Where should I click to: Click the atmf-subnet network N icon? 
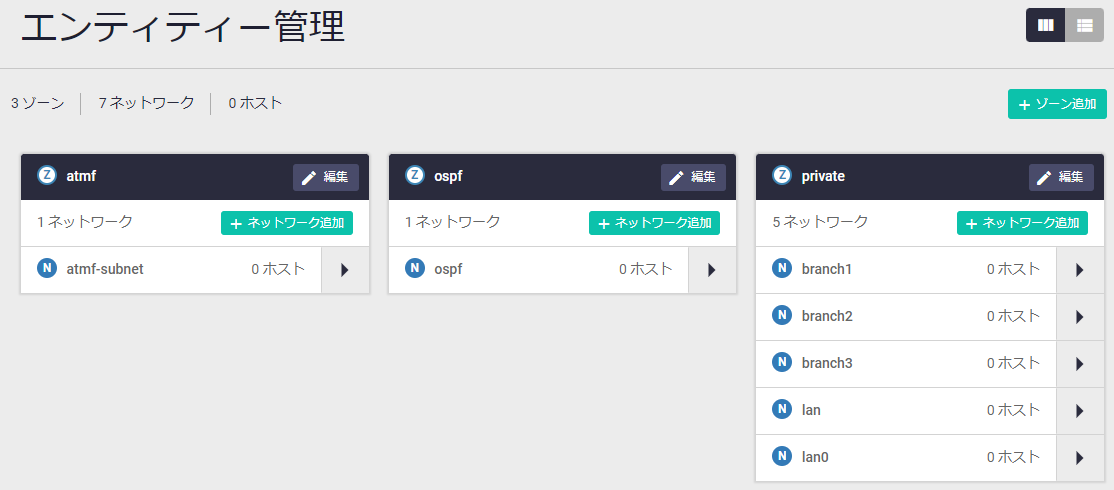tap(47, 268)
